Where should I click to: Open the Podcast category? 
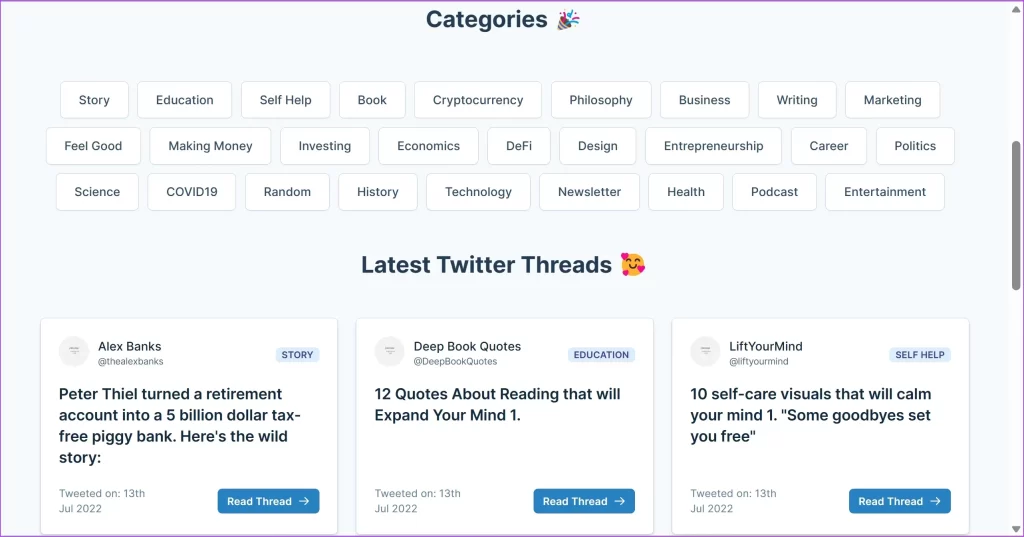tap(774, 192)
